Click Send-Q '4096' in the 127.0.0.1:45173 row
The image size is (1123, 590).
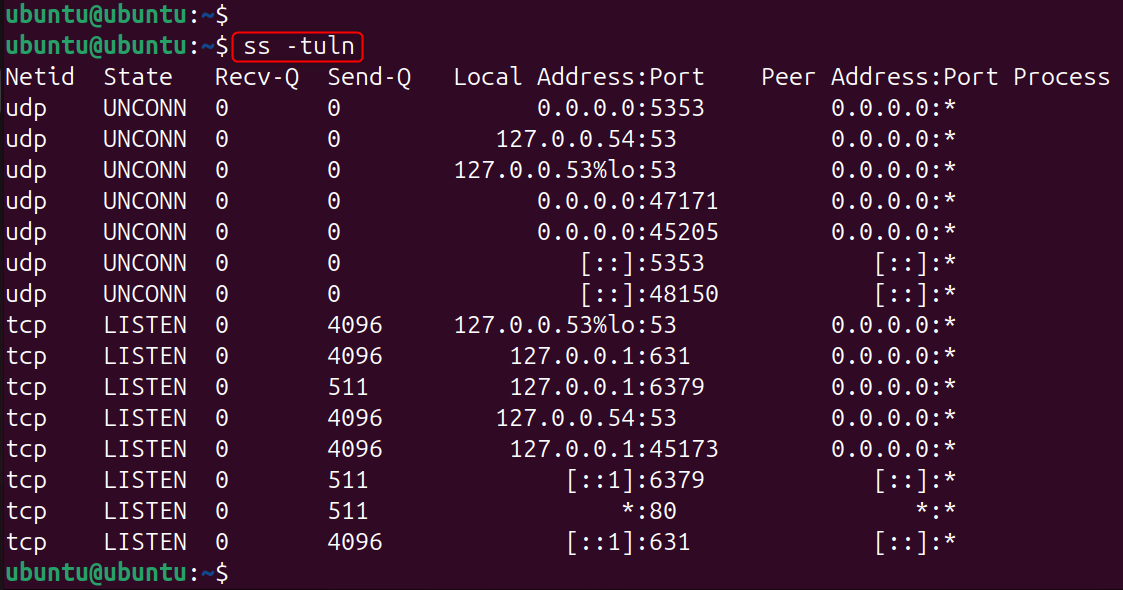click(355, 449)
